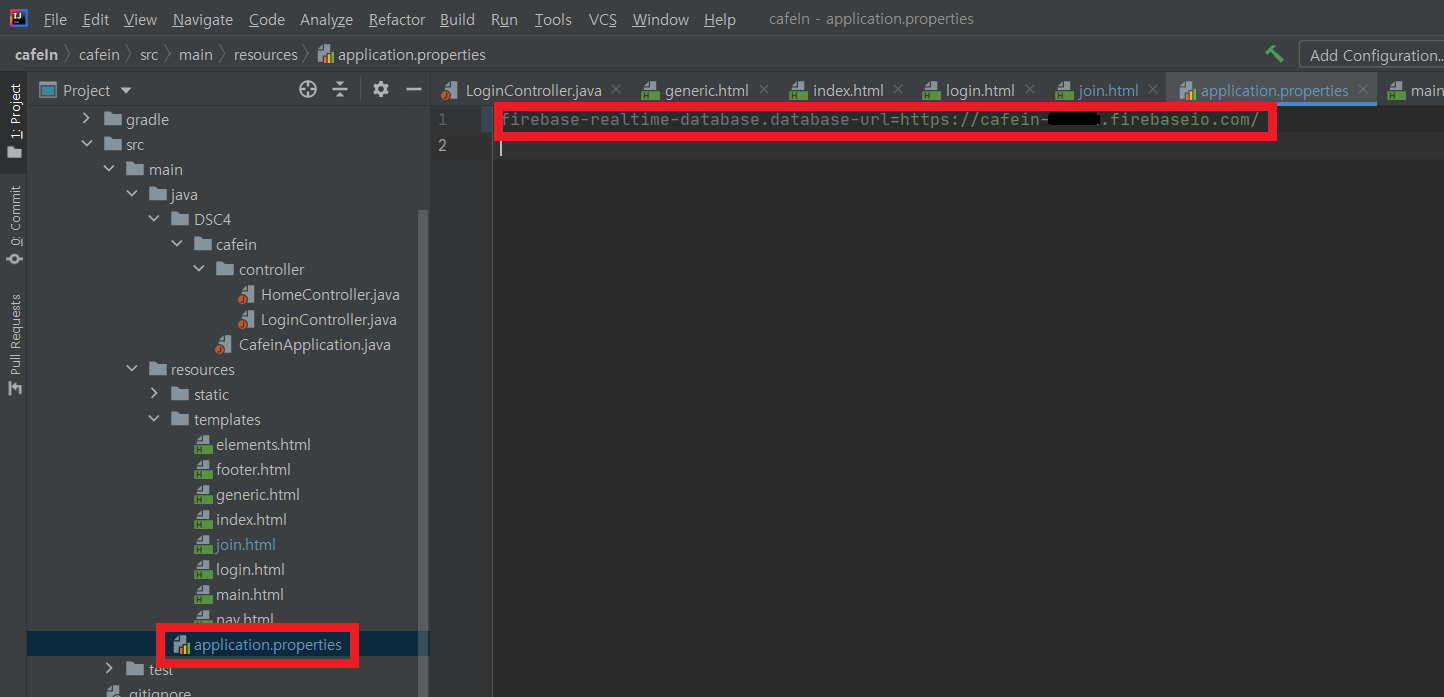This screenshot has width=1444, height=697.
Task: Expand the test folder
Action: pos(109,668)
